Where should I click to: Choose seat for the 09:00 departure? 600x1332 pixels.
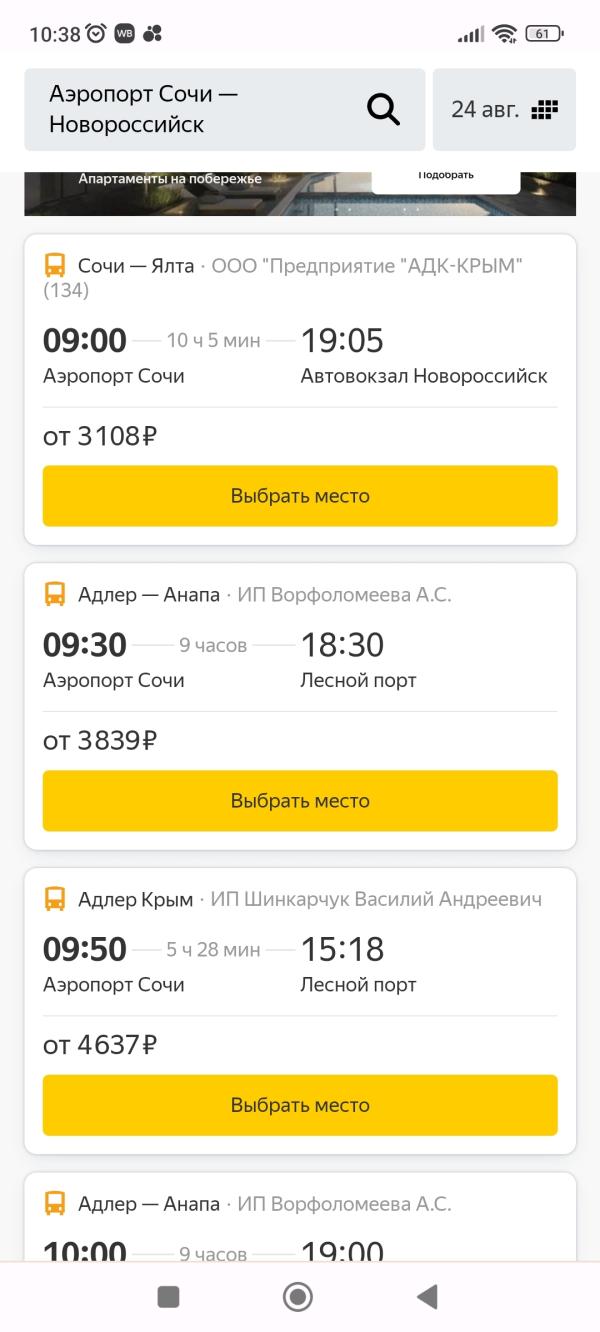[x=300, y=496]
